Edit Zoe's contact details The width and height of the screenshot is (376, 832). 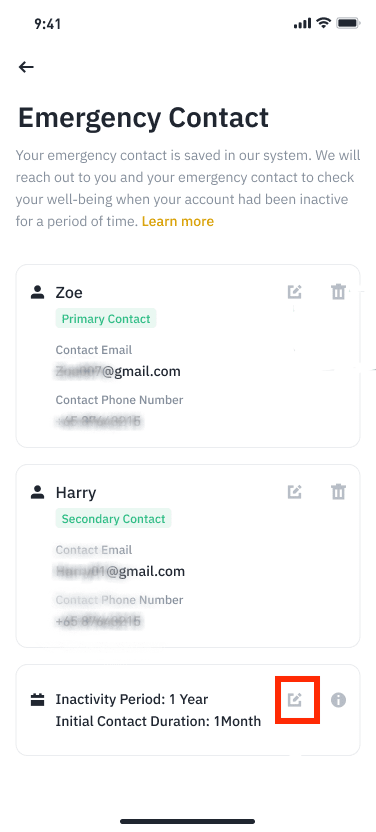(x=294, y=292)
